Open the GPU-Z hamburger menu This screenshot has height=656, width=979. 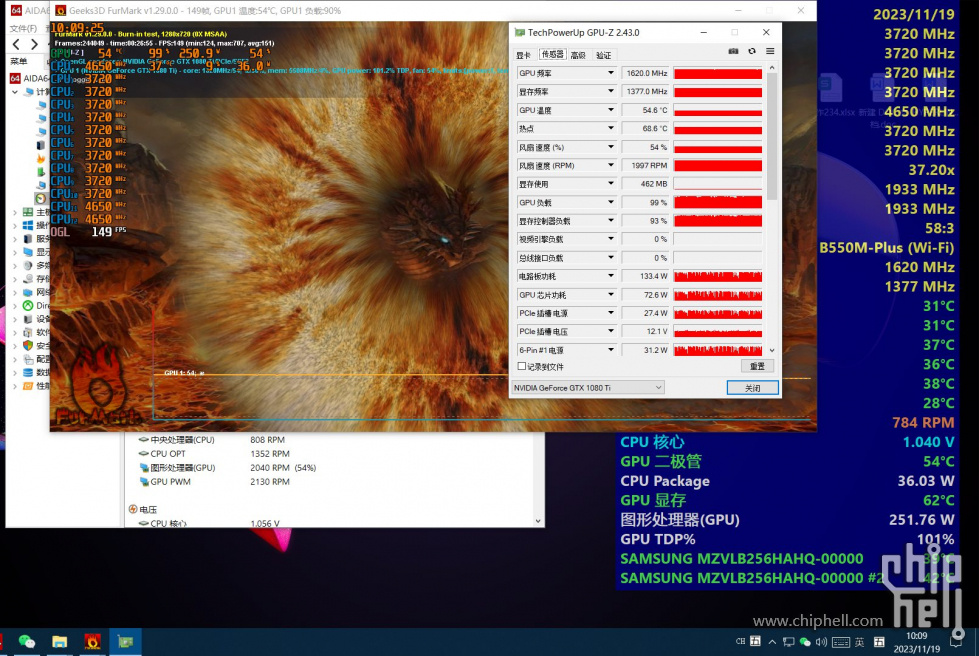coord(770,51)
